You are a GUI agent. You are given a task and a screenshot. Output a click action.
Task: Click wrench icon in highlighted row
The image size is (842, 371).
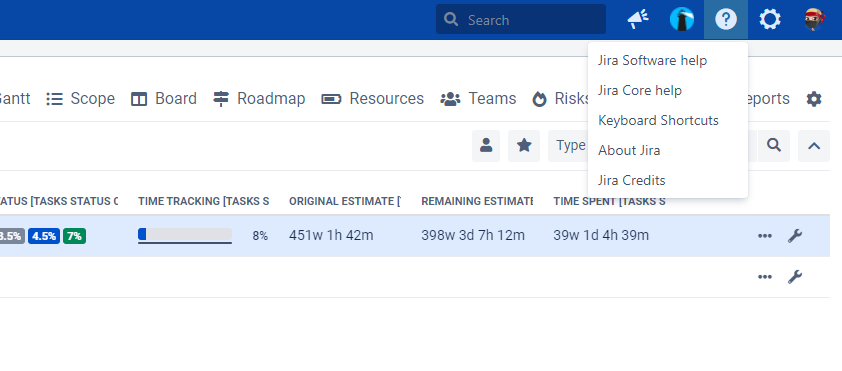coord(795,236)
